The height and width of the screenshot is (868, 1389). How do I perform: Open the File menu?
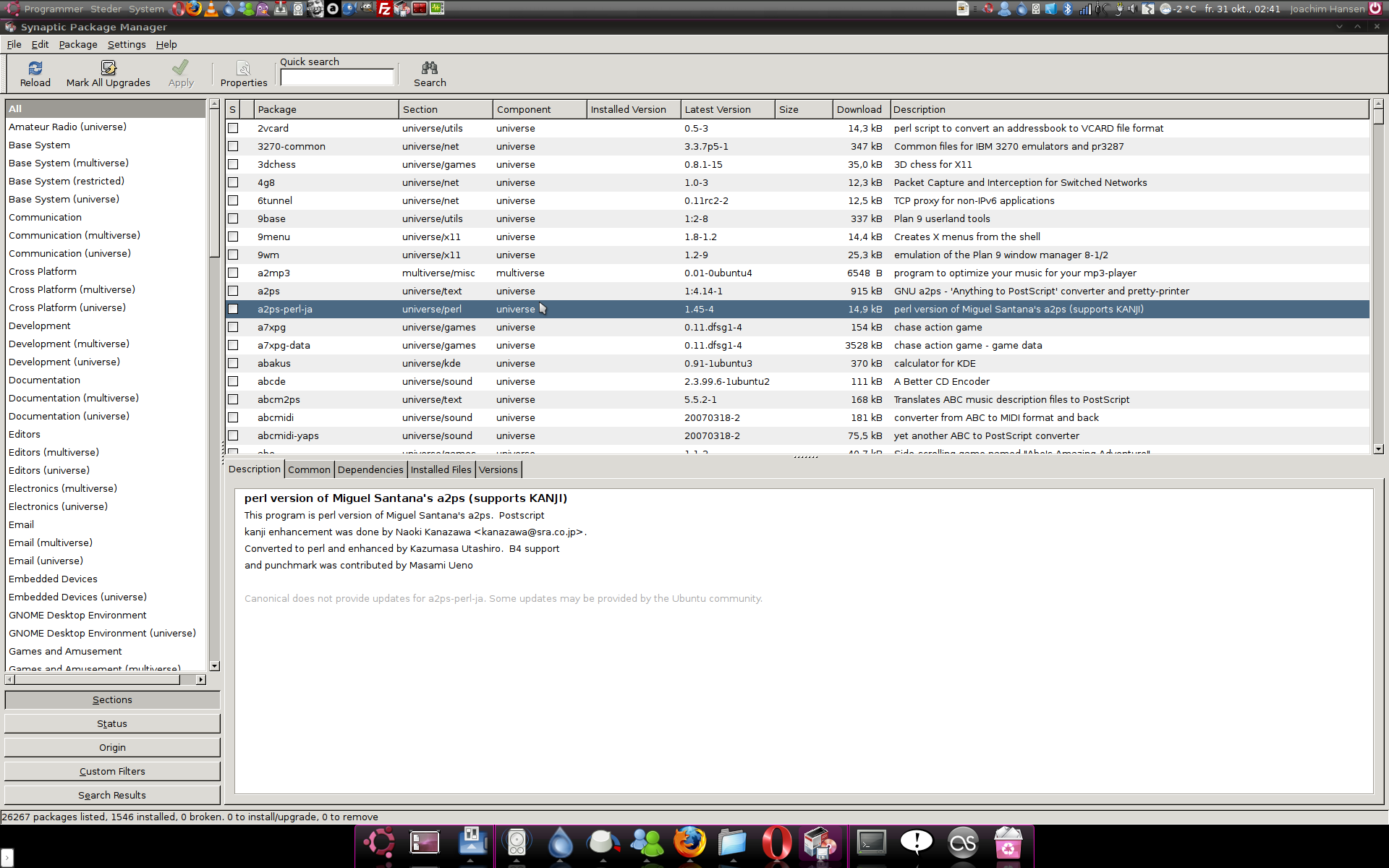(14, 44)
